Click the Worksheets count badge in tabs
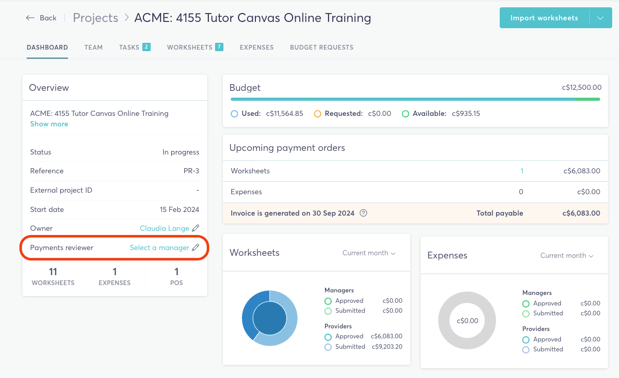 click(x=219, y=47)
